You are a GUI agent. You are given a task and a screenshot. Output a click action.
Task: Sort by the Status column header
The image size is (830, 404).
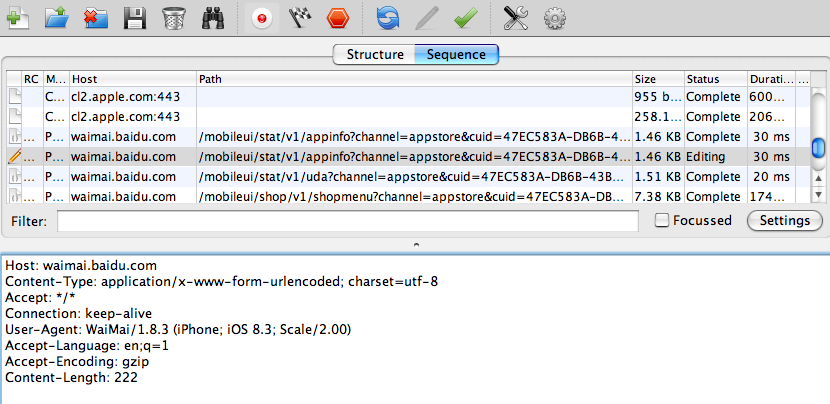716,79
